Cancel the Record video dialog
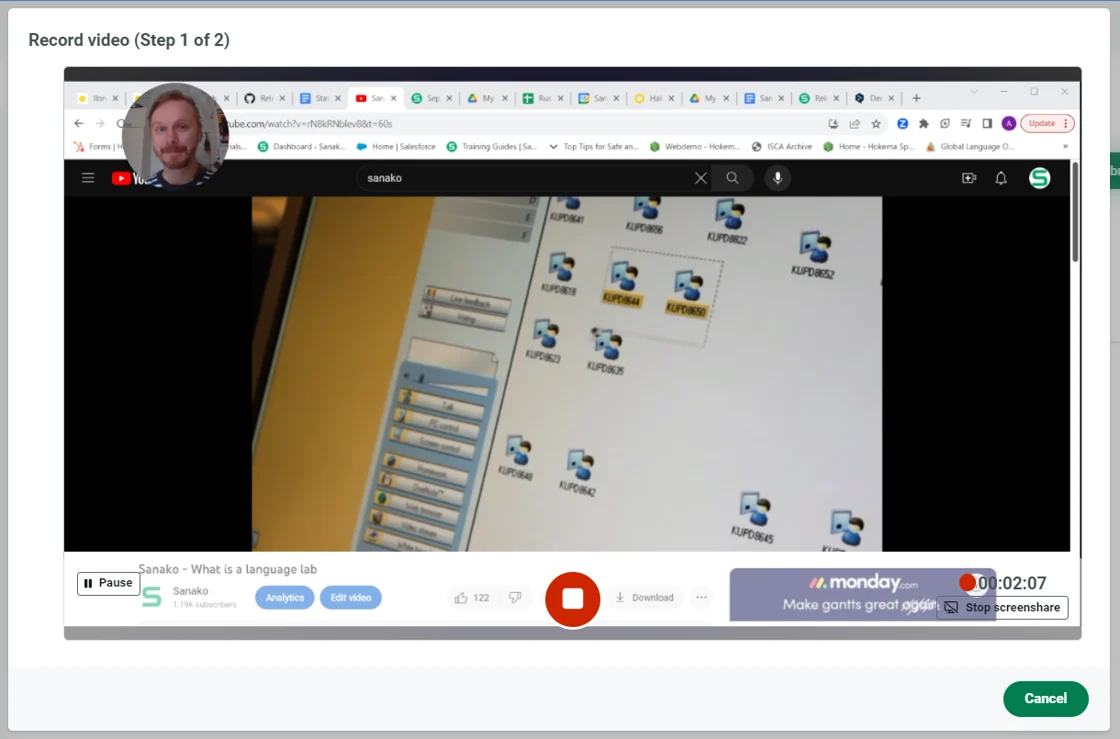This screenshot has width=1120, height=739. point(1045,698)
